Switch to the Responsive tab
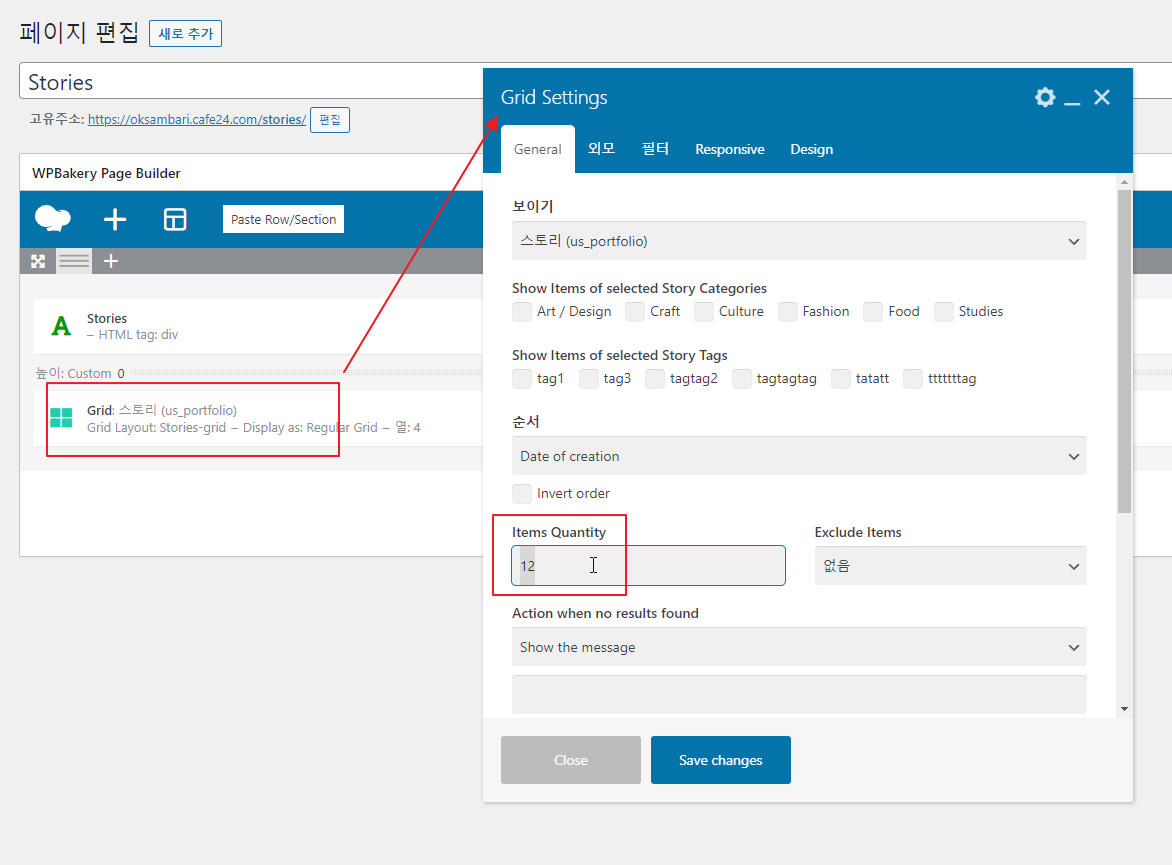The width and height of the screenshot is (1172, 865). [x=730, y=150]
